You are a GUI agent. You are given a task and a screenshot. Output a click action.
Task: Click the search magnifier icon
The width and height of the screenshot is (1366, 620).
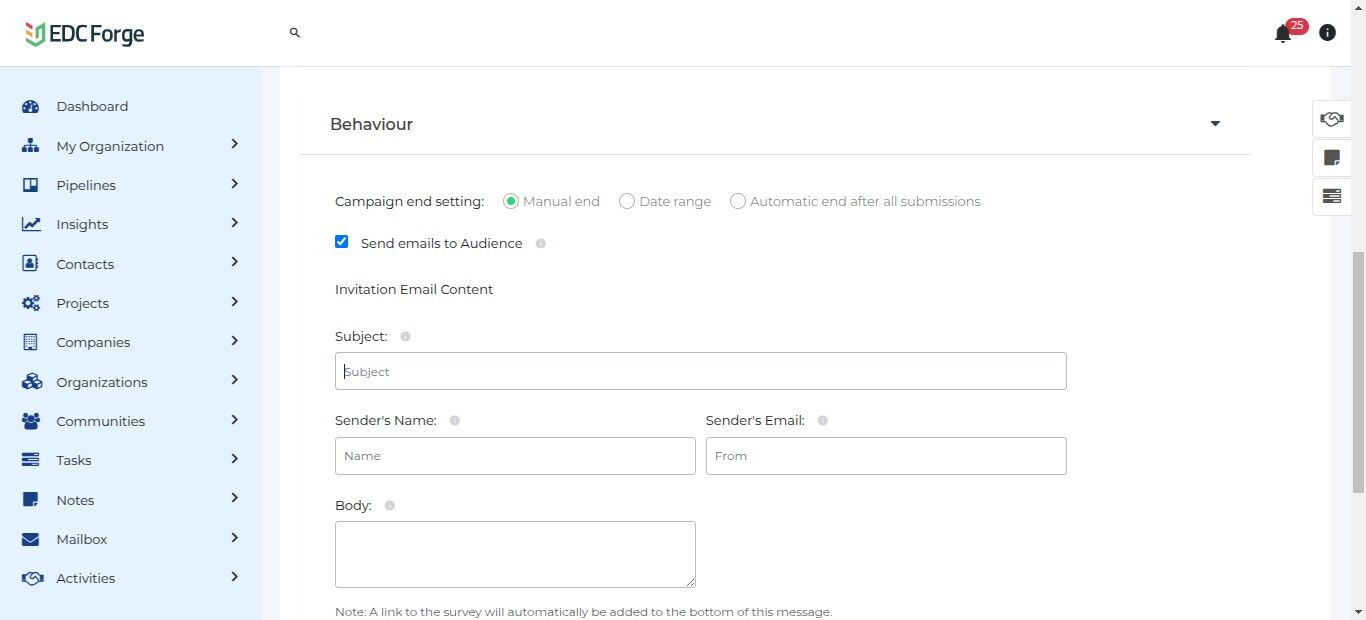[x=295, y=33]
